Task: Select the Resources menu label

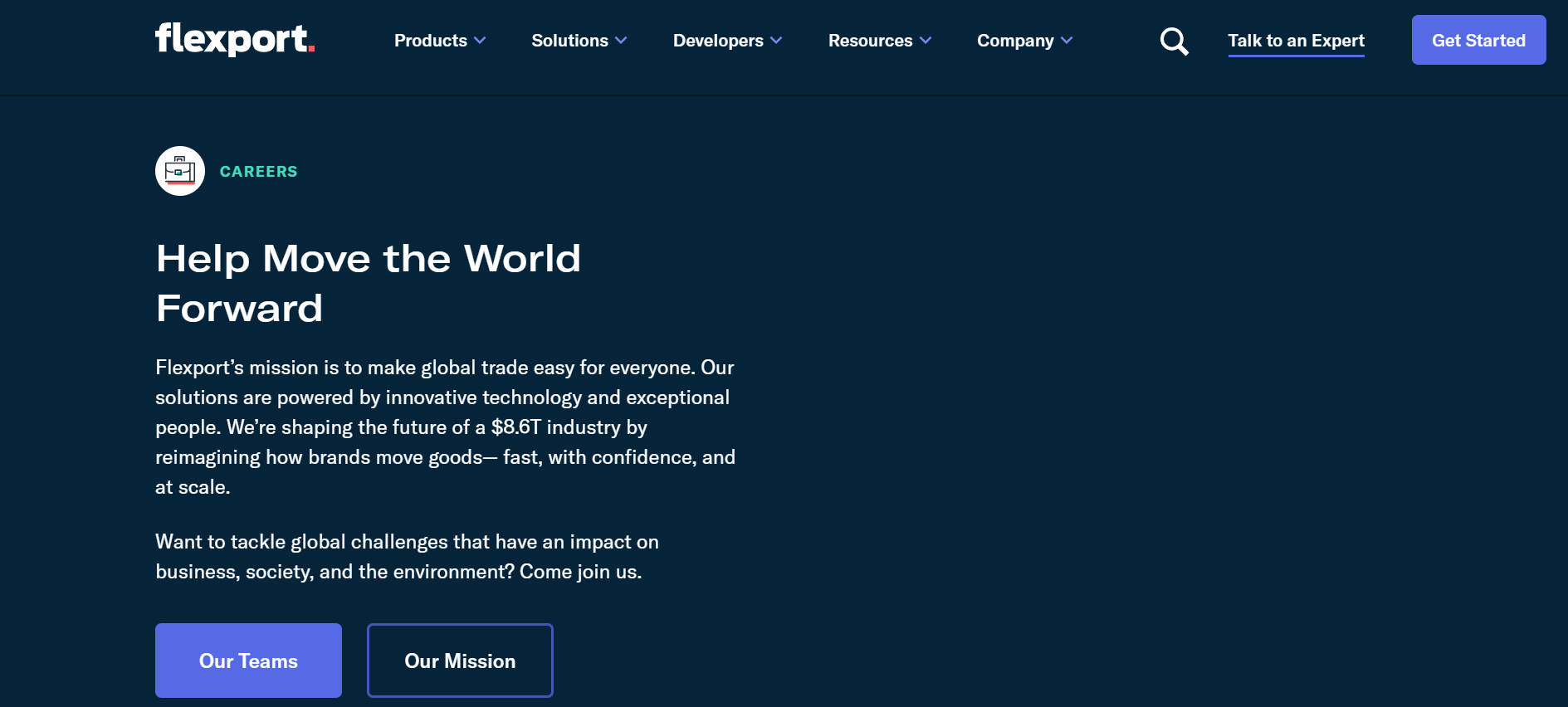Action: 870,41
